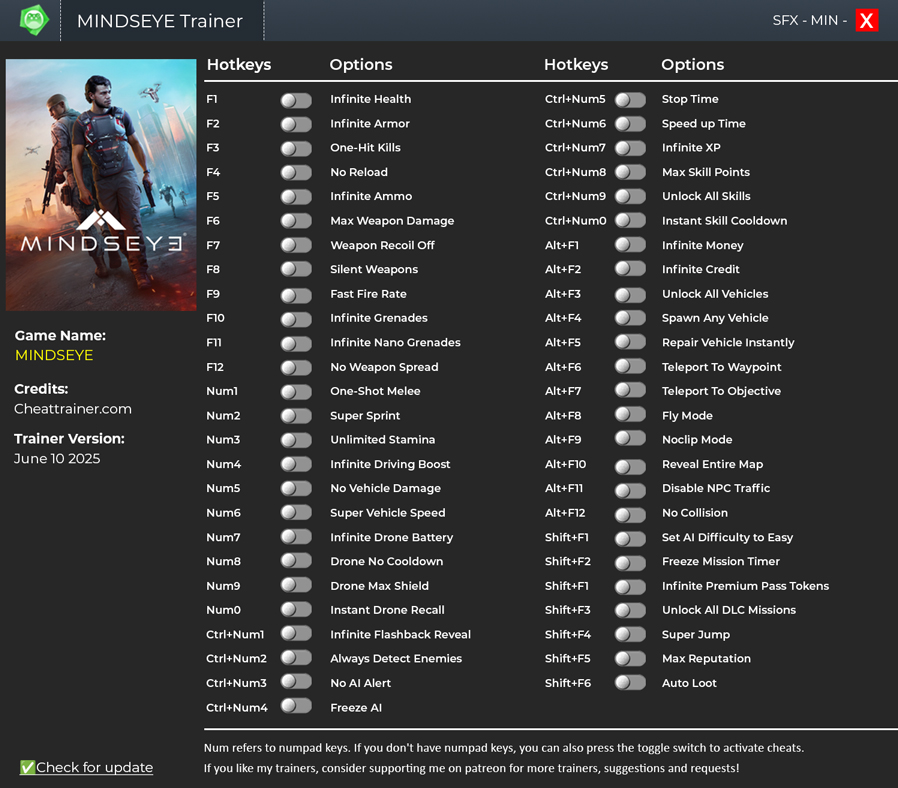Viewport: 898px width, 788px height.
Task: Turn on Infinite XP toggle
Action: (631, 148)
